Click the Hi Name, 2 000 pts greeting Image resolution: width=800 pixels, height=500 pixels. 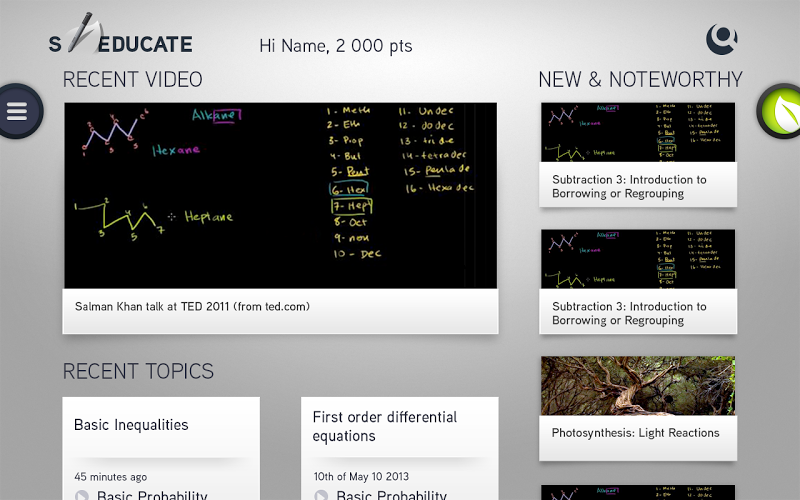(x=335, y=45)
